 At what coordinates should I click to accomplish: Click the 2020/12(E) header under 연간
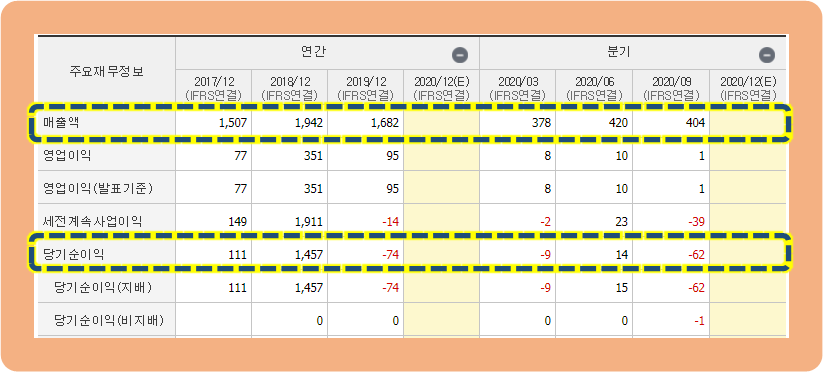point(441,87)
